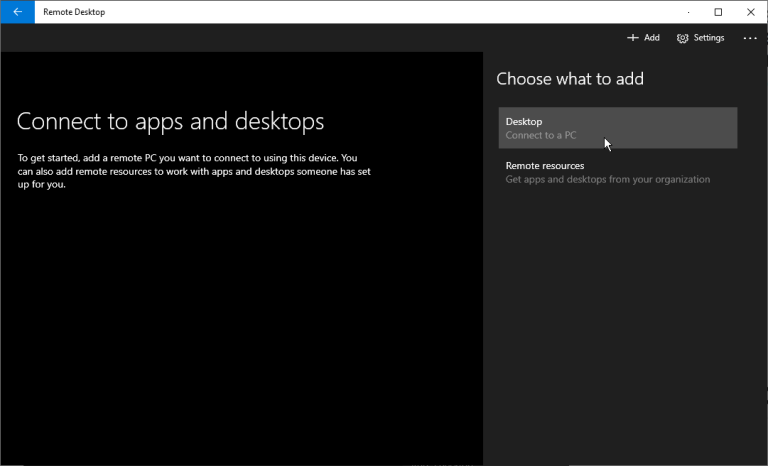Select Remote resources option
Screen dimensions: 768x466
click(x=618, y=172)
